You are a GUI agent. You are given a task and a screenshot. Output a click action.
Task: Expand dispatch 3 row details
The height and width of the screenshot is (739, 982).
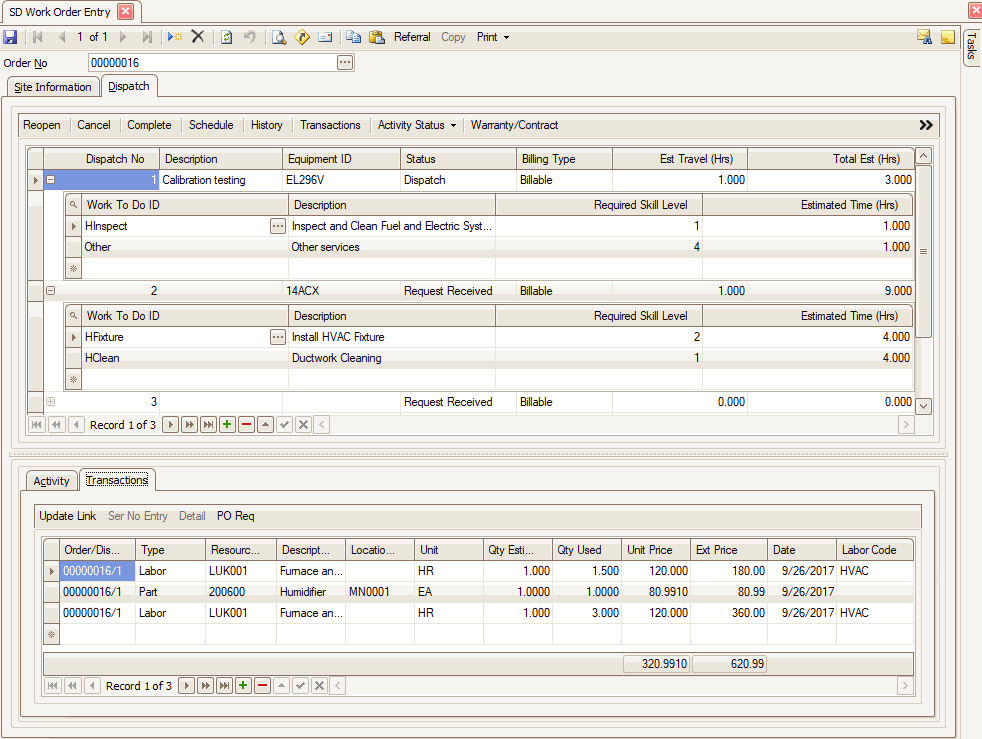coord(50,402)
